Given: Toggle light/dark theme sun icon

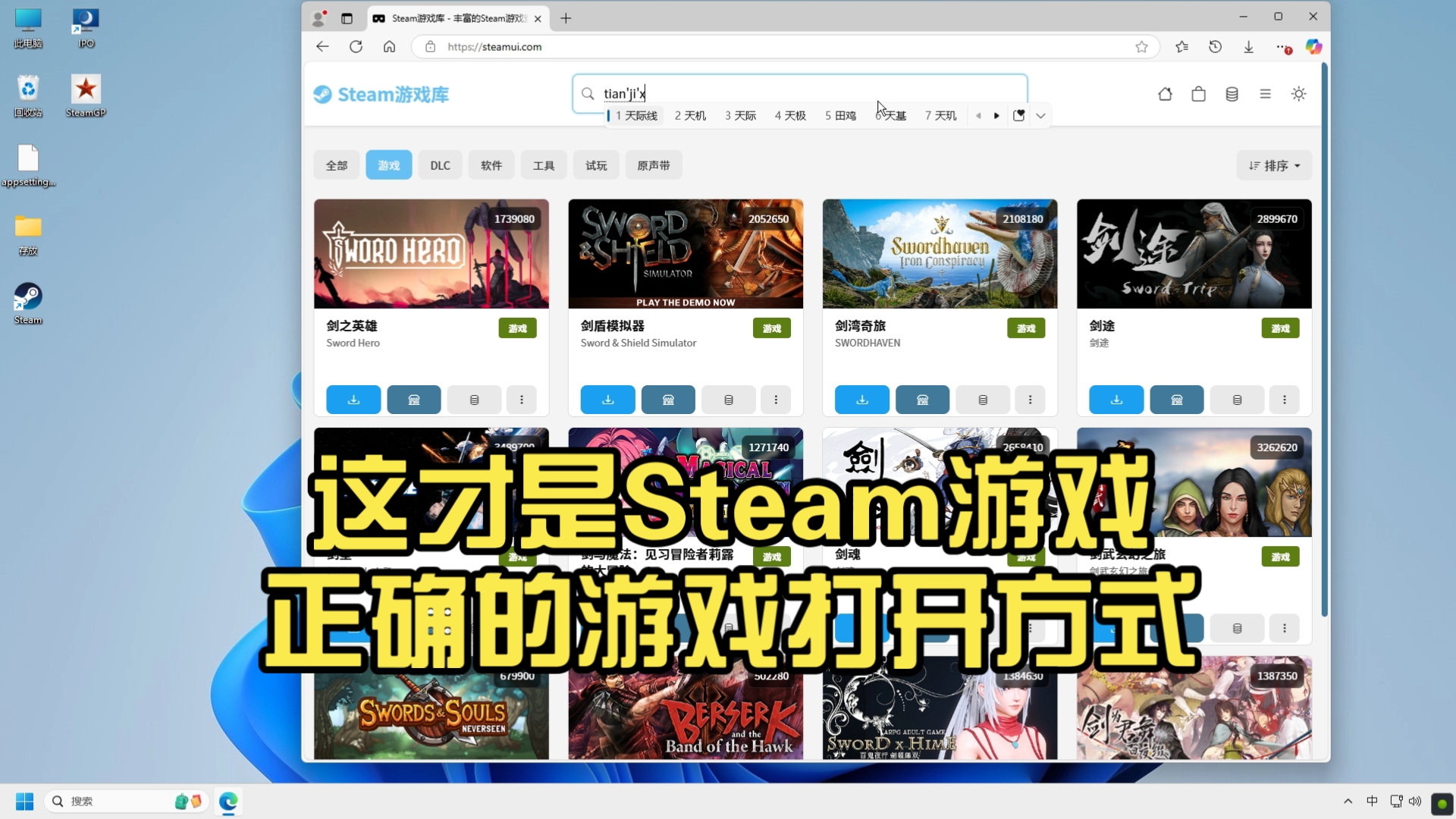Looking at the screenshot, I should 1298,94.
